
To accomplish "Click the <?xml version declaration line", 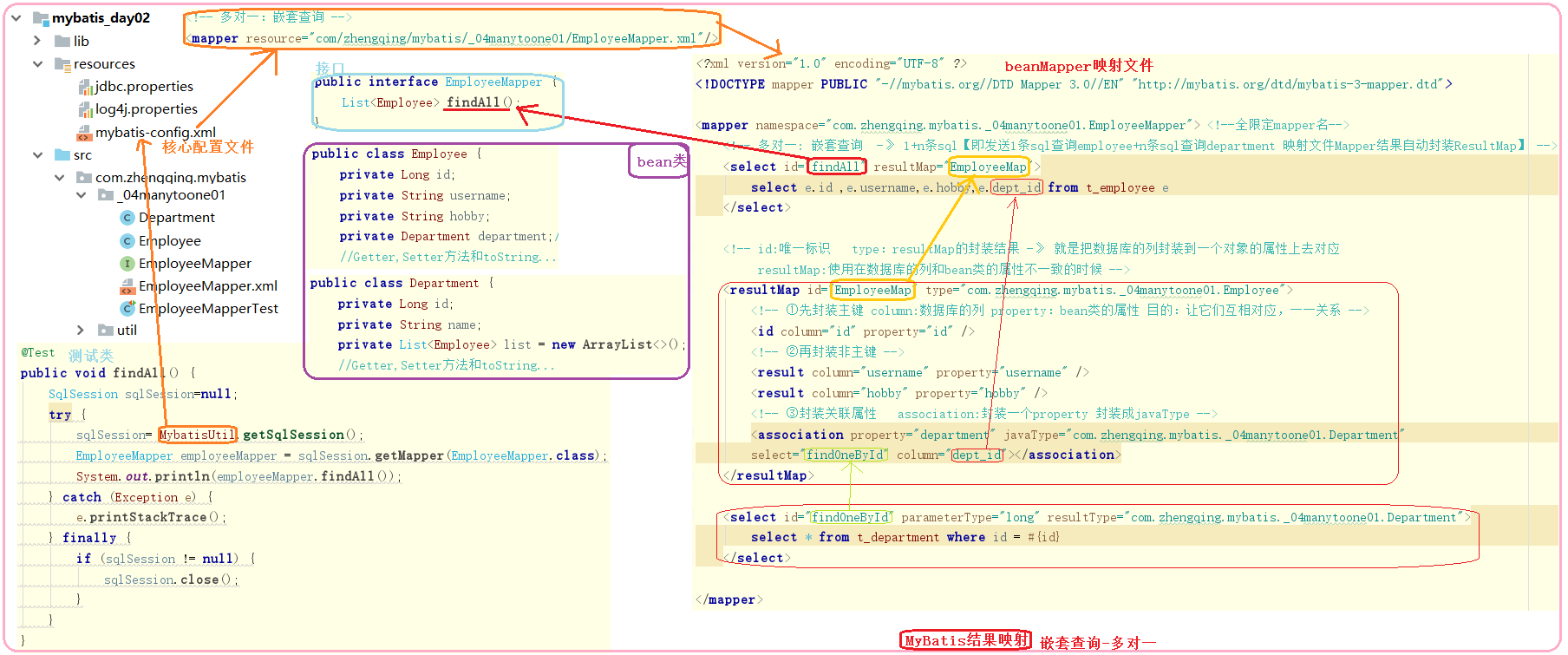I will click(831, 63).
